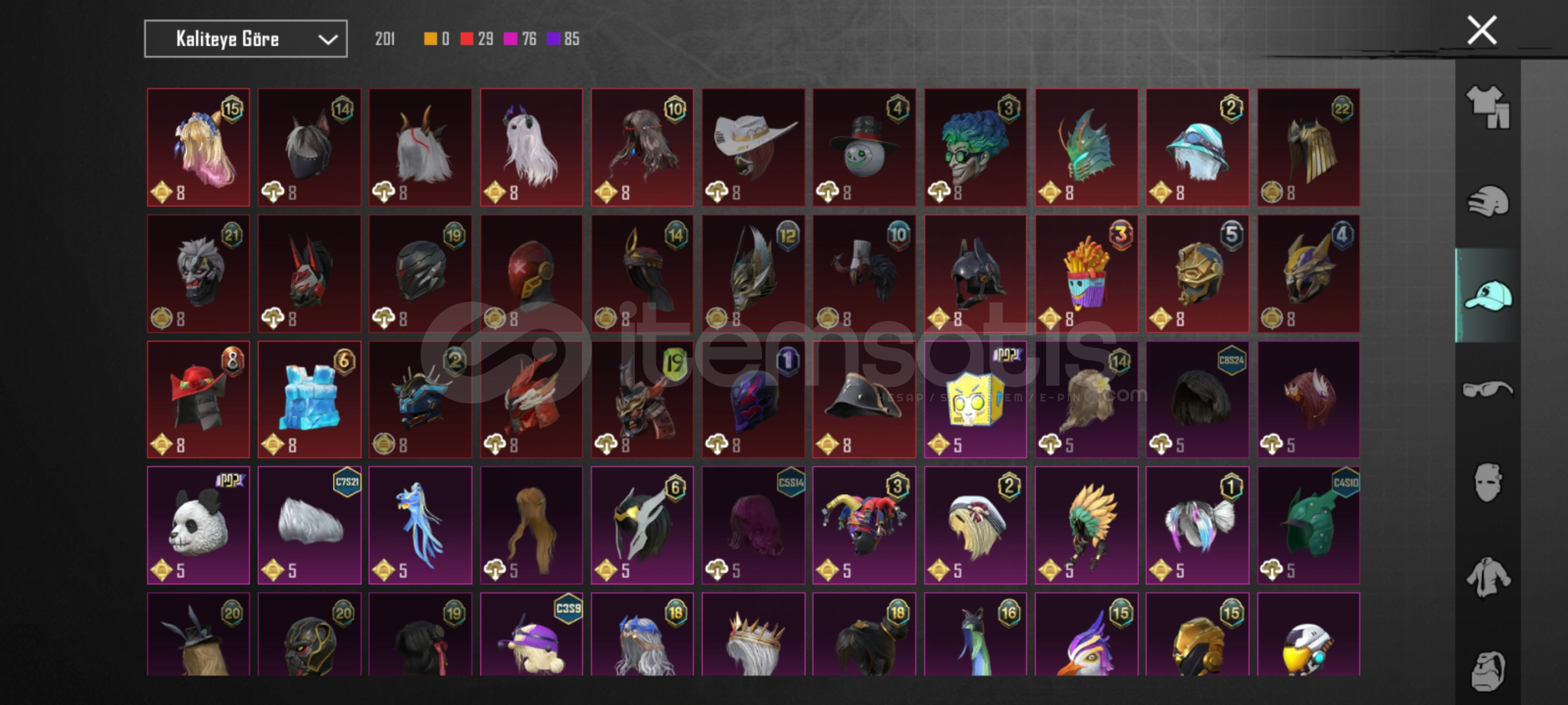The image size is (1568, 705).
Task: Open the face mask category icon
Action: click(1488, 483)
